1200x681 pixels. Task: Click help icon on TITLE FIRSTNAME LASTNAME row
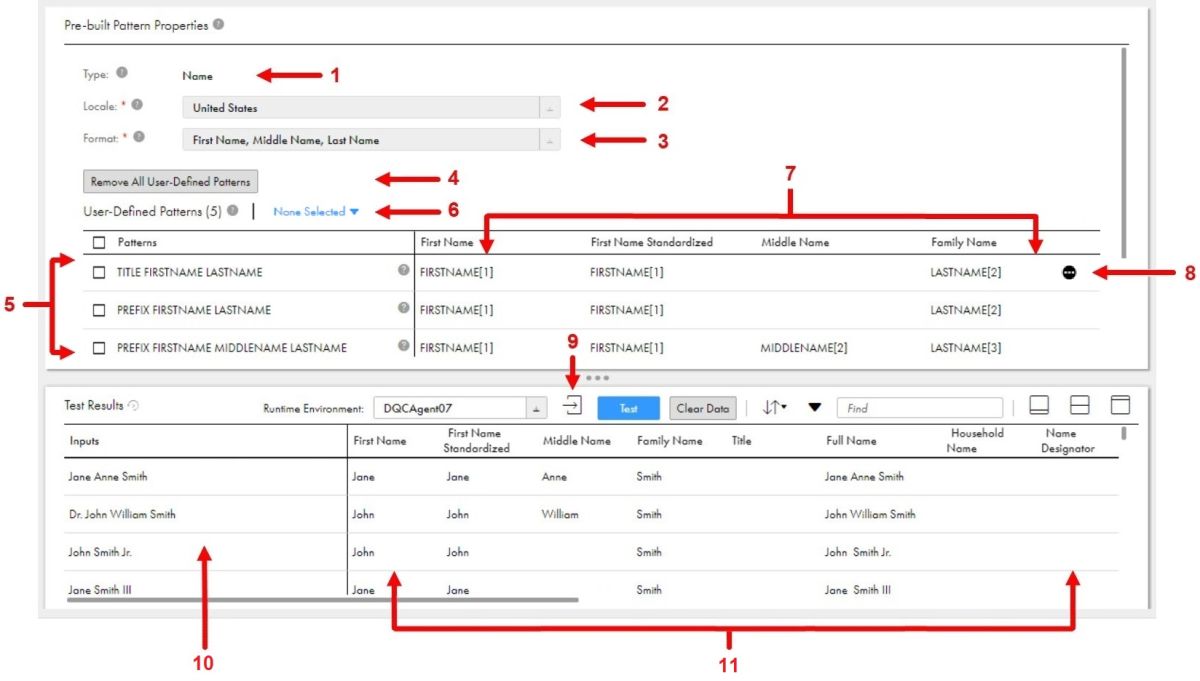tap(404, 270)
